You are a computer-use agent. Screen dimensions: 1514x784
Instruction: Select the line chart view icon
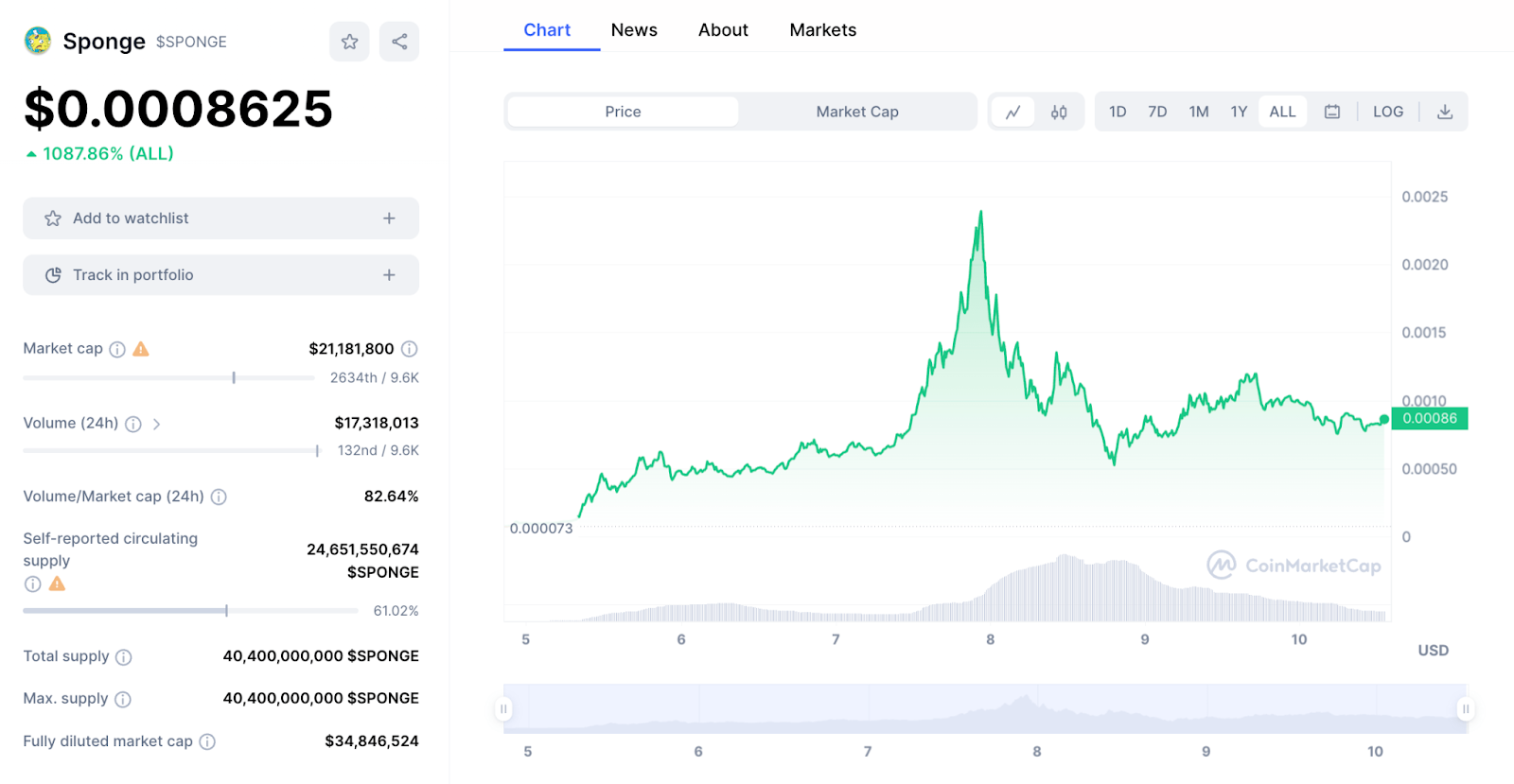point(1012,112)
